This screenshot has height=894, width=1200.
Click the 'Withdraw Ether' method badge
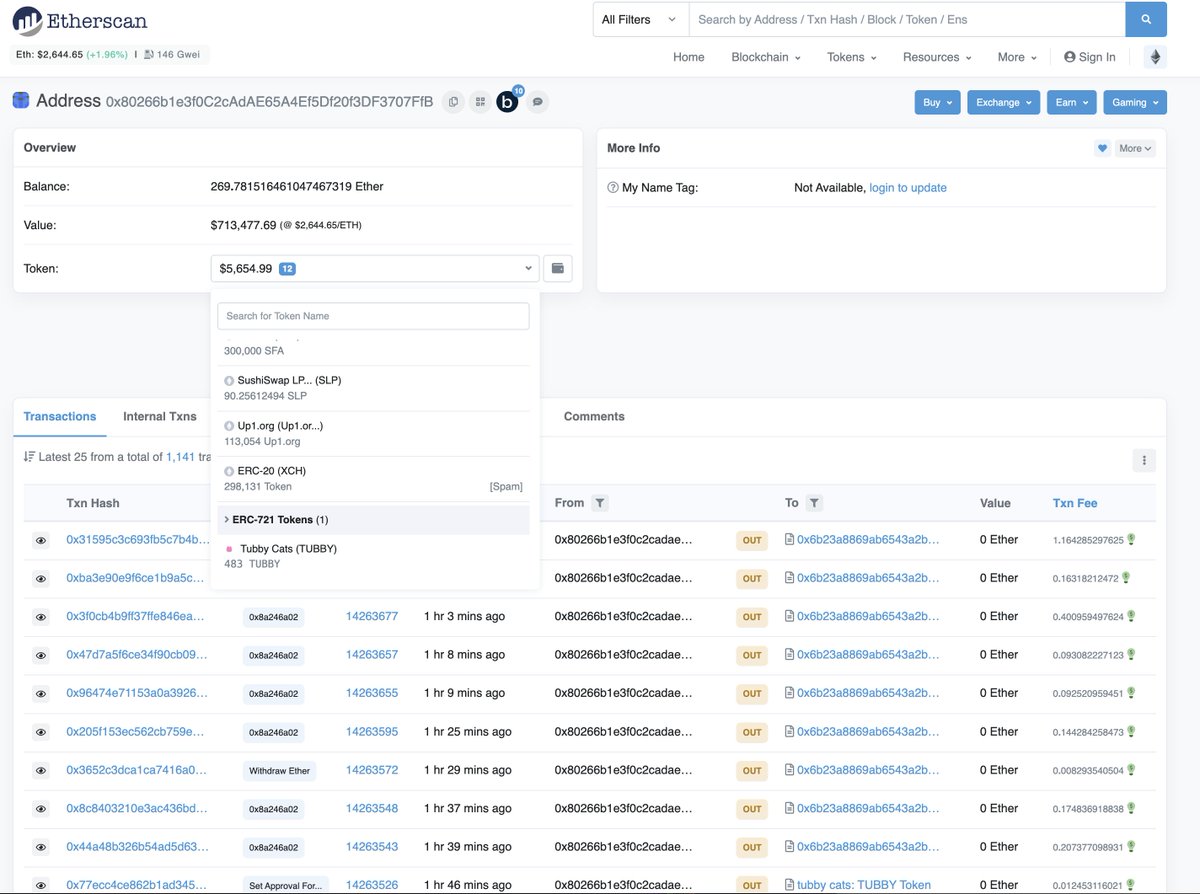[x=280, y=771]
